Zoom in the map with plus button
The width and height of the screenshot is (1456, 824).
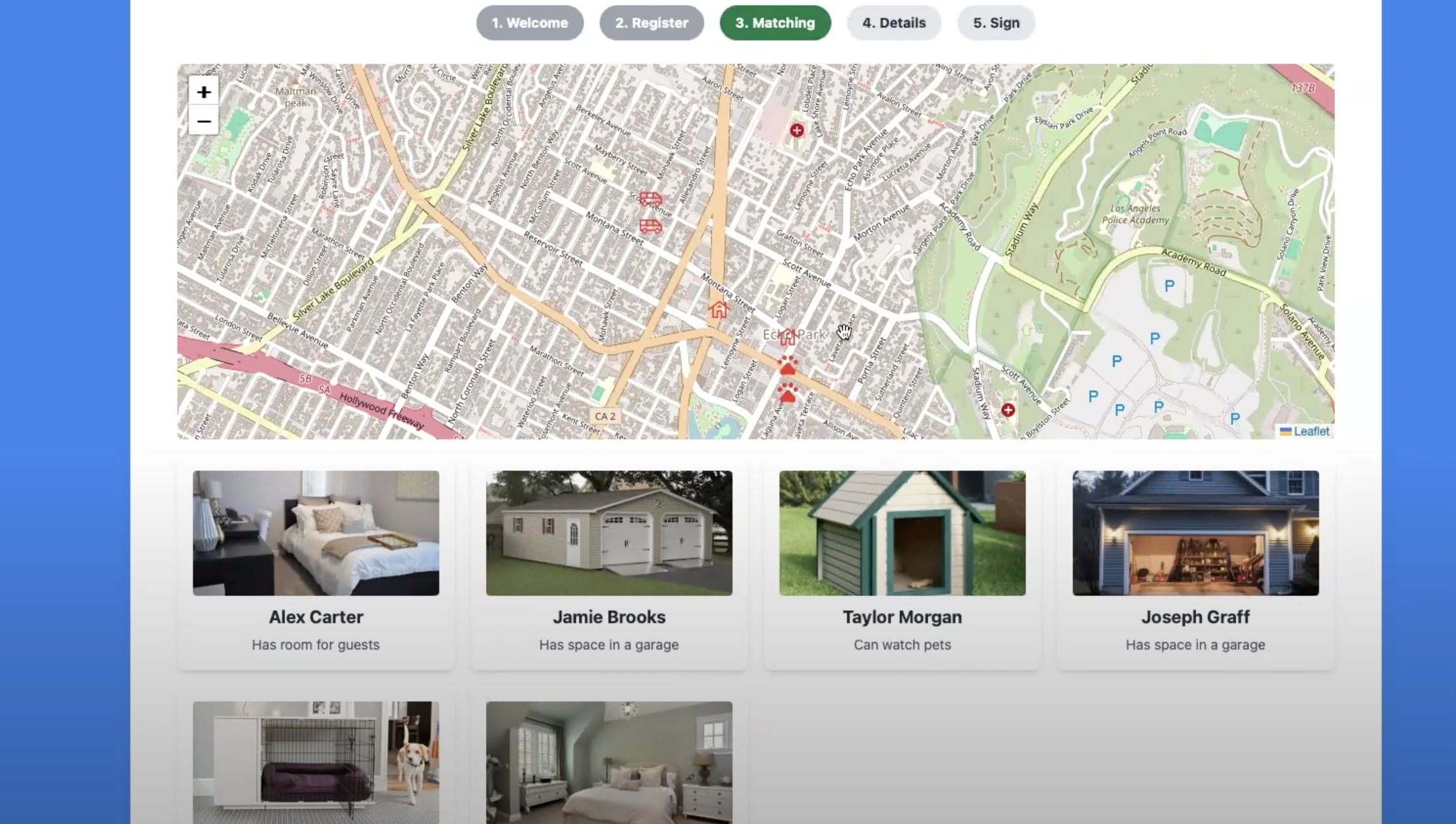pos(203,92)
